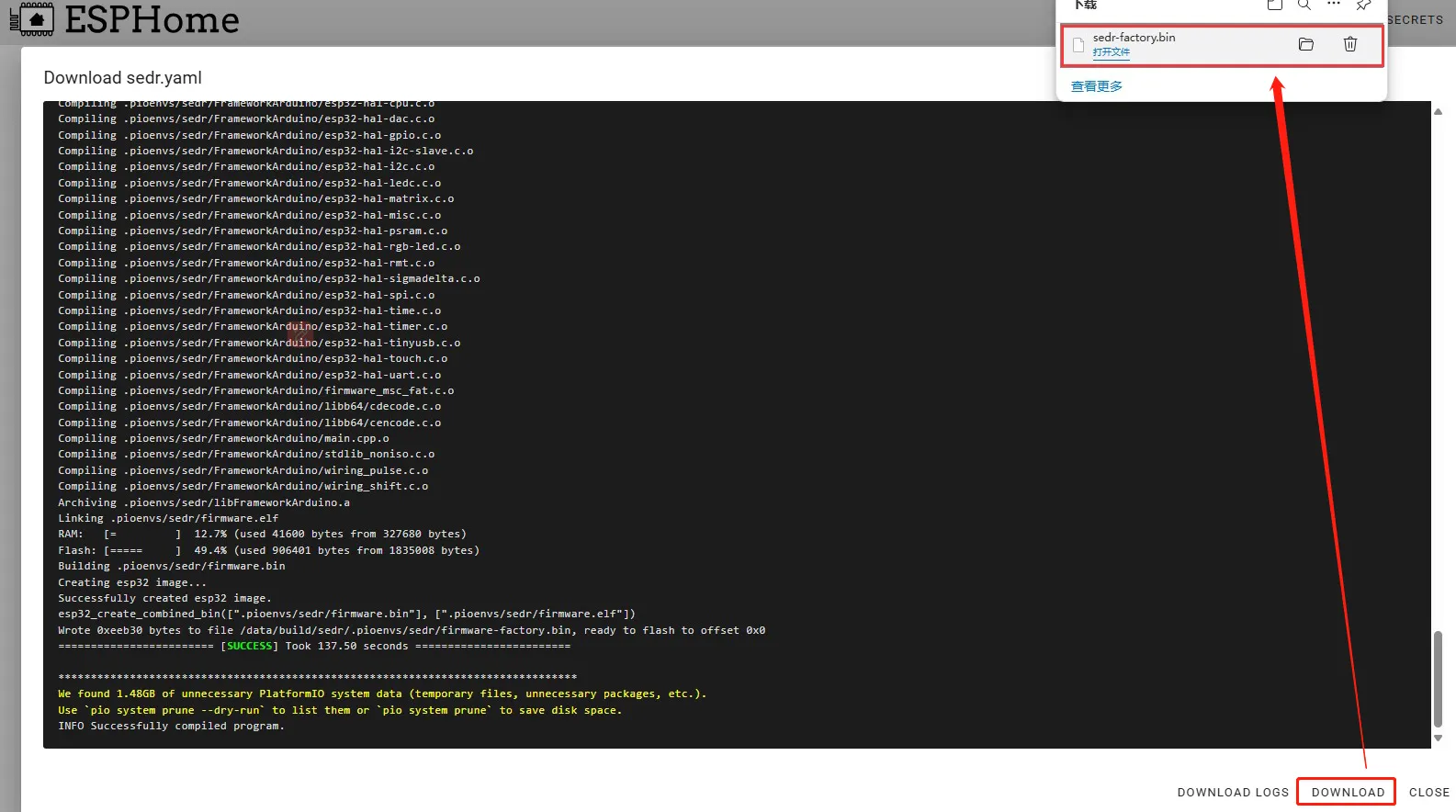
Task: Close the Download sedr.yaml dialog
Action: pos(1428,792)
